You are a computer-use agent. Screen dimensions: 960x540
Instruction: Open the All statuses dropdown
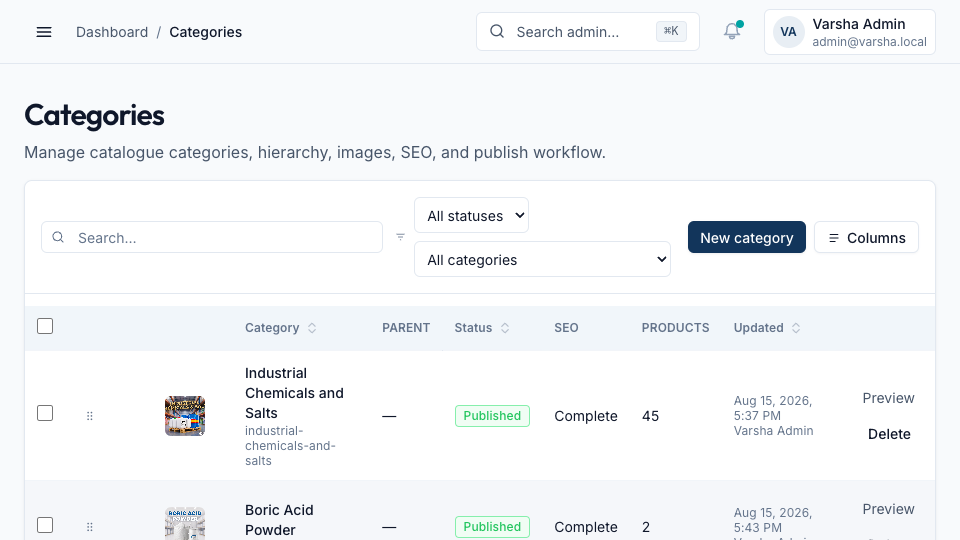point(471,216)
